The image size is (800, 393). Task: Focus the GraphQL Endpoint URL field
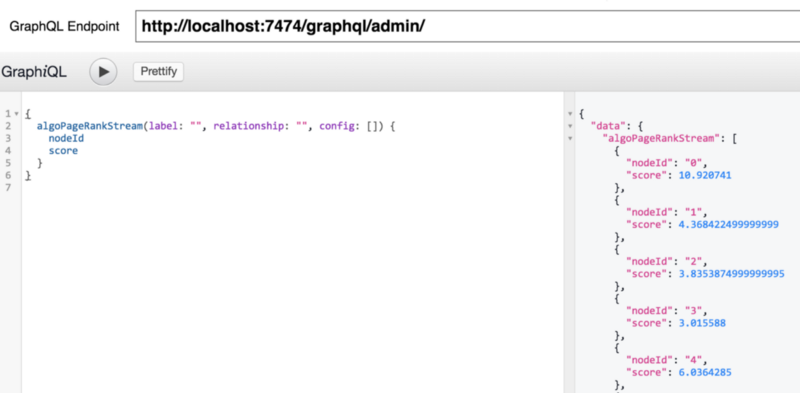[467, 26]
